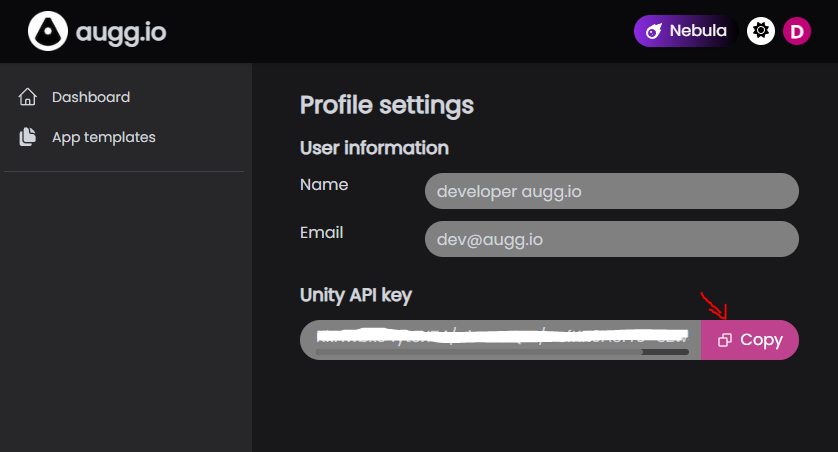The width and height of the screenshot is (838, 452).
Task: Focus the Email field 'dev@augg.io'
Action: (611, 240)
